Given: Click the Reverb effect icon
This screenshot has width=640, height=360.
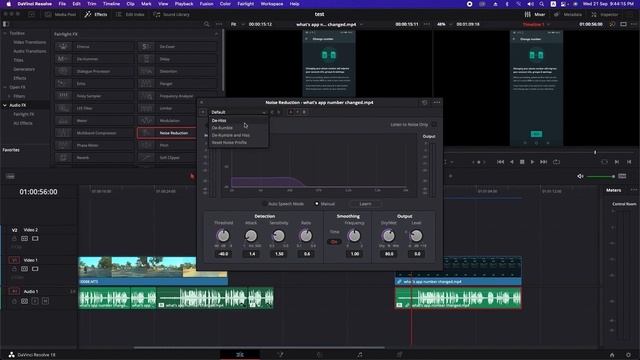Looking at the screenshot, I should coord(63,157).
